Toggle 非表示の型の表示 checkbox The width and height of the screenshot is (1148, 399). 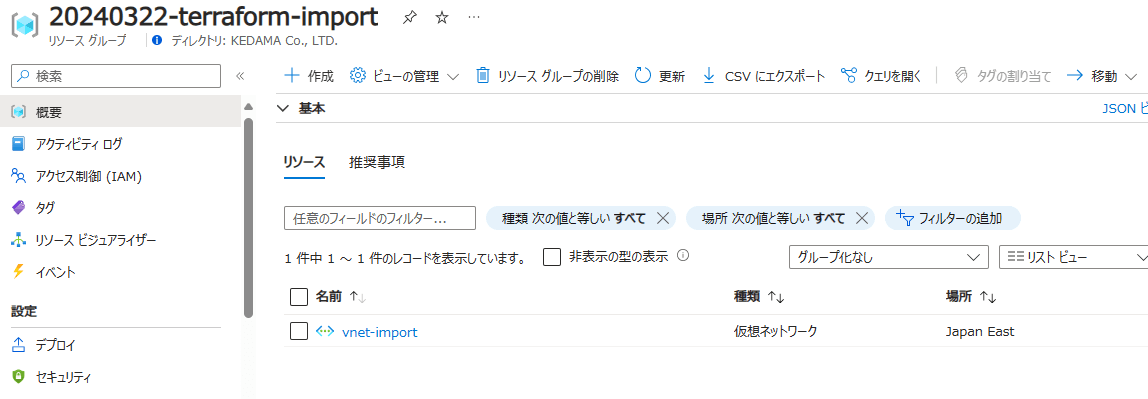coord(552,257)
